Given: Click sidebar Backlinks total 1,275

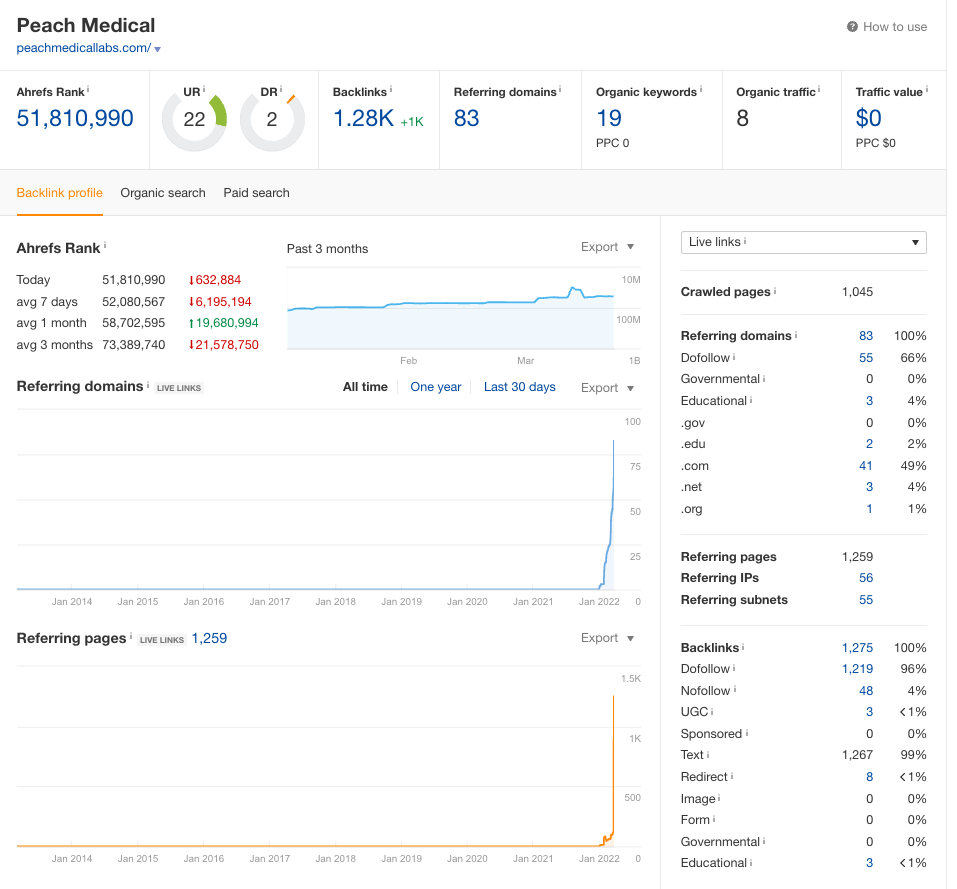Looking at the screenshot, I should [857, 647].
